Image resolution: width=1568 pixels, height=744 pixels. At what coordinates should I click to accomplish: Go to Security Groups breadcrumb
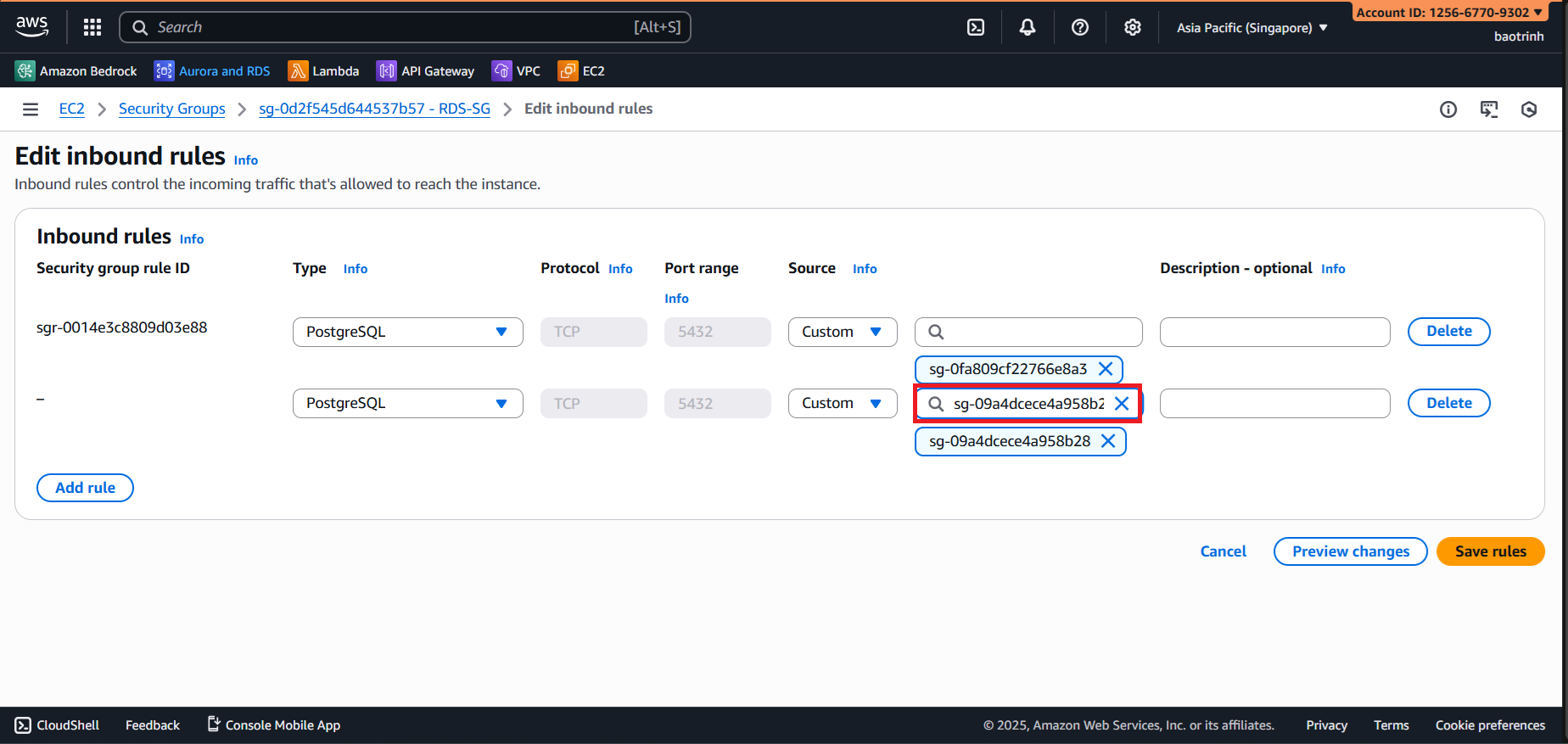pyautogui.click(x=171, y=109)
